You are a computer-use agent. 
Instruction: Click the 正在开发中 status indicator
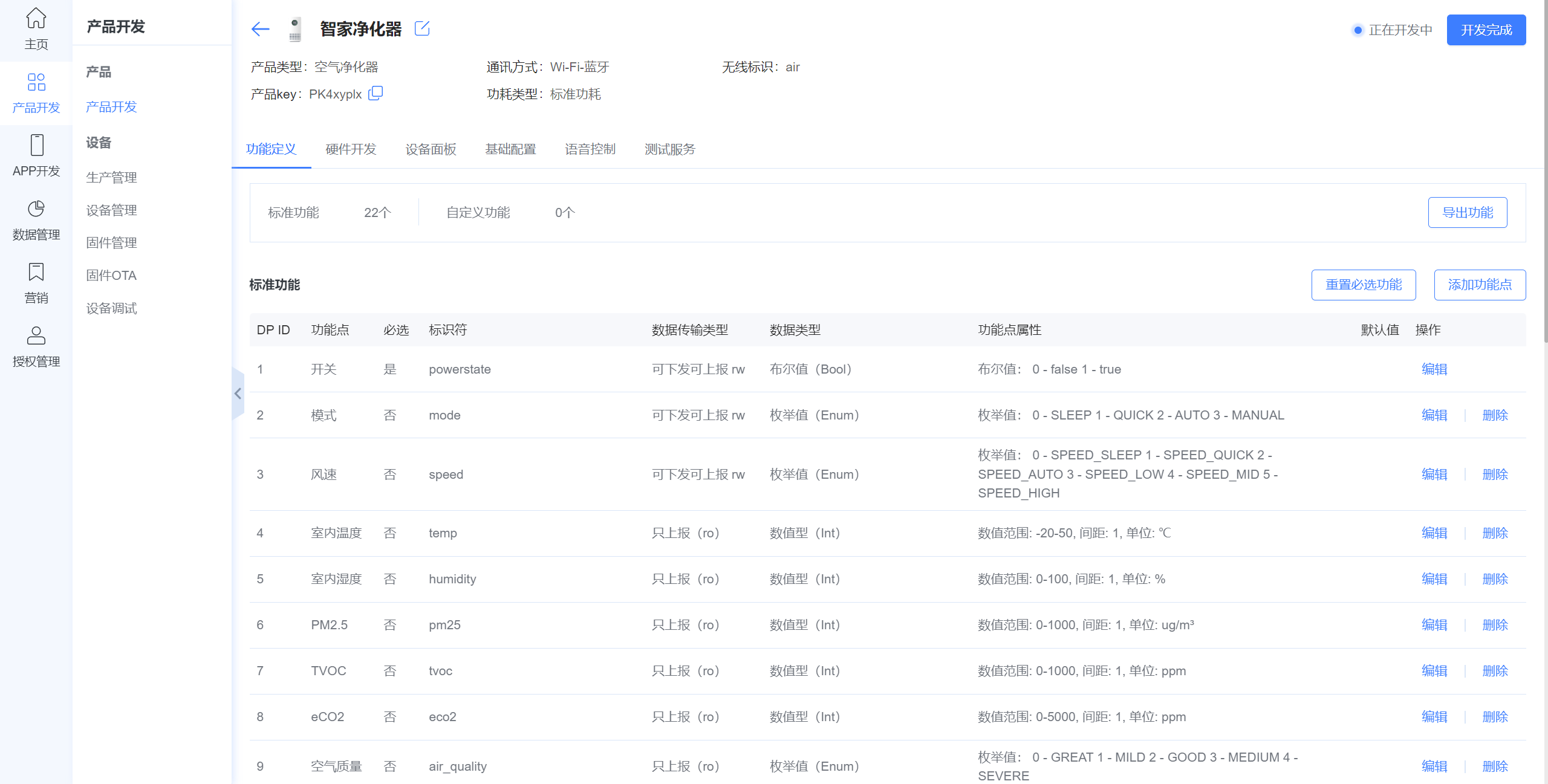(1392, 30)
